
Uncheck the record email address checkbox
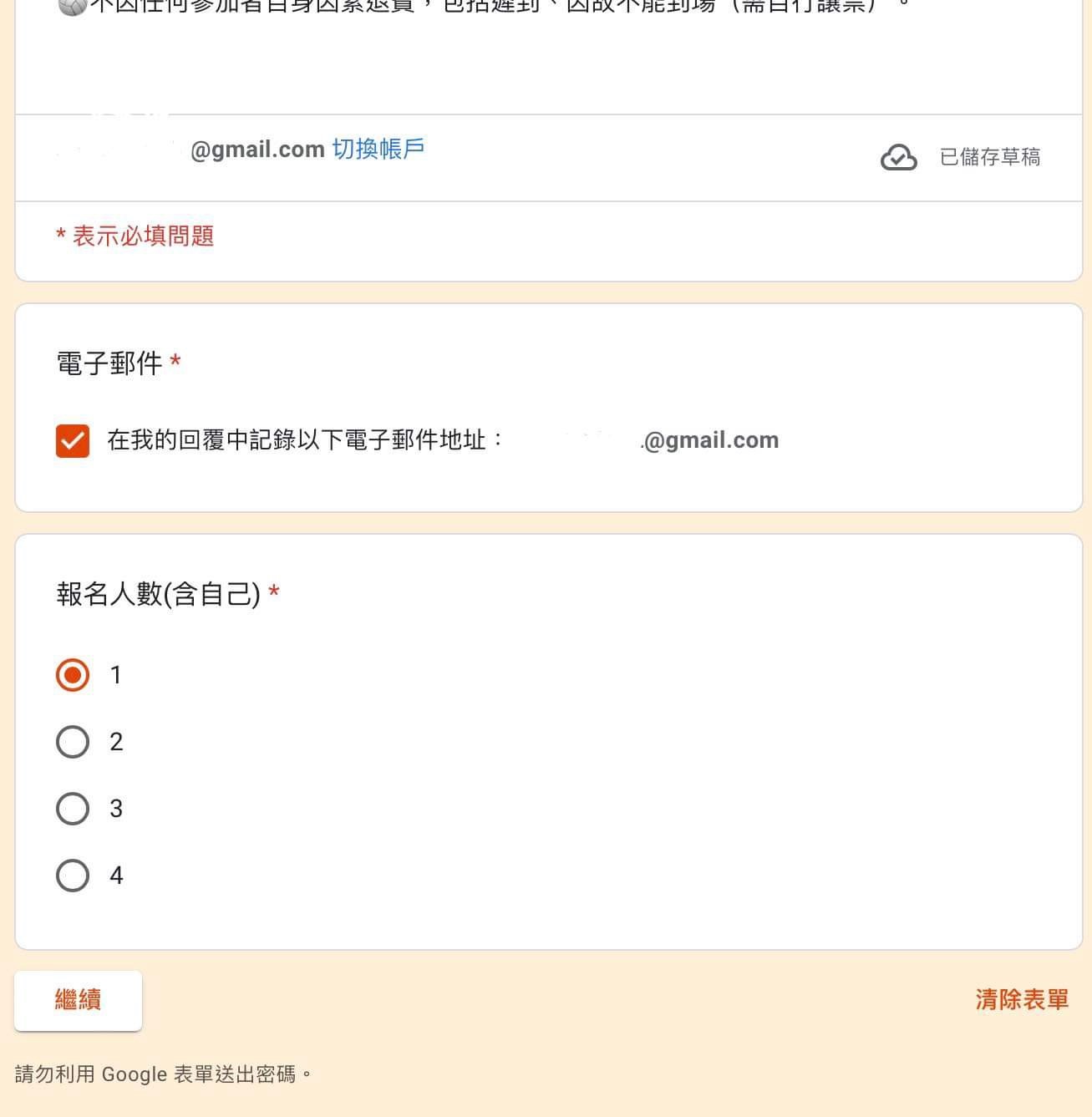[x=73, y=440]
